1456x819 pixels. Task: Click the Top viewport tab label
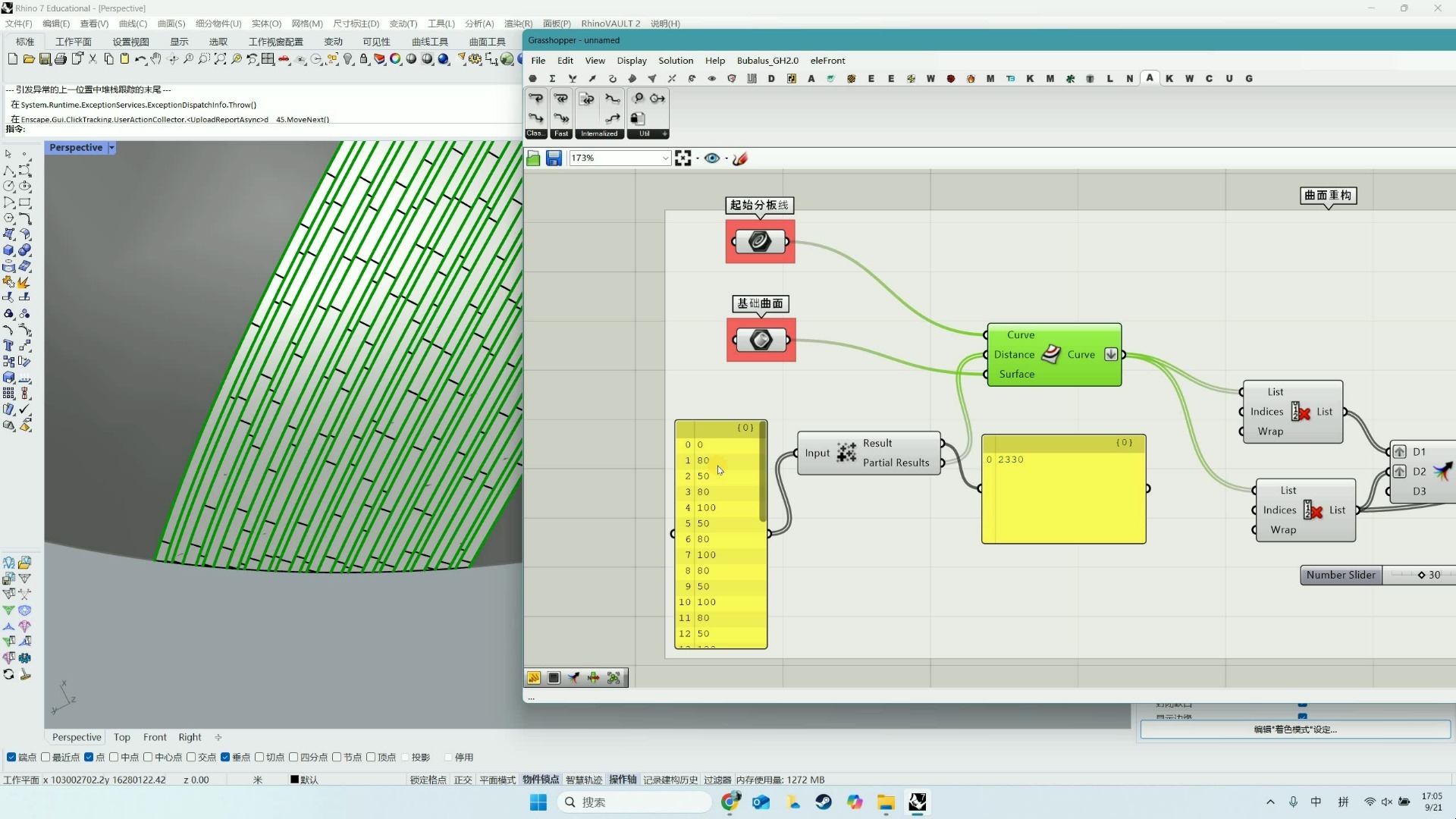pos(121,738)
